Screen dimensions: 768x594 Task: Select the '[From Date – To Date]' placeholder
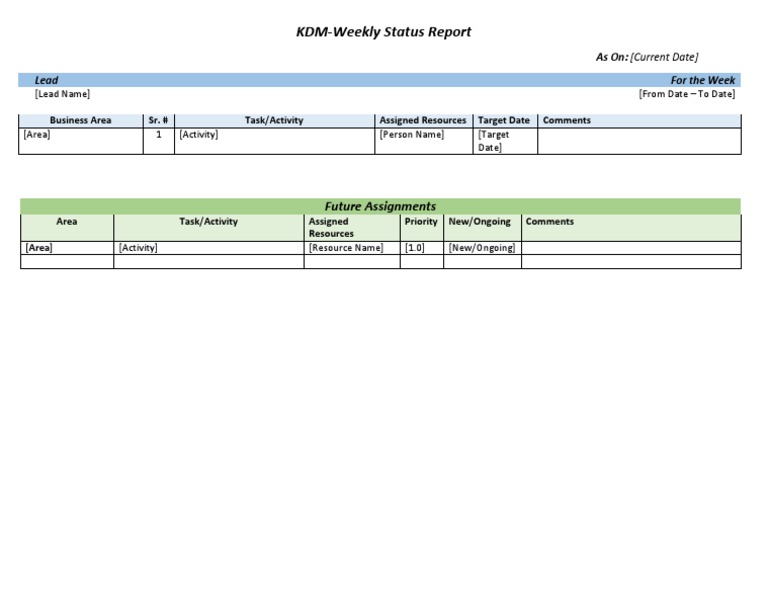tap(687, 94)
